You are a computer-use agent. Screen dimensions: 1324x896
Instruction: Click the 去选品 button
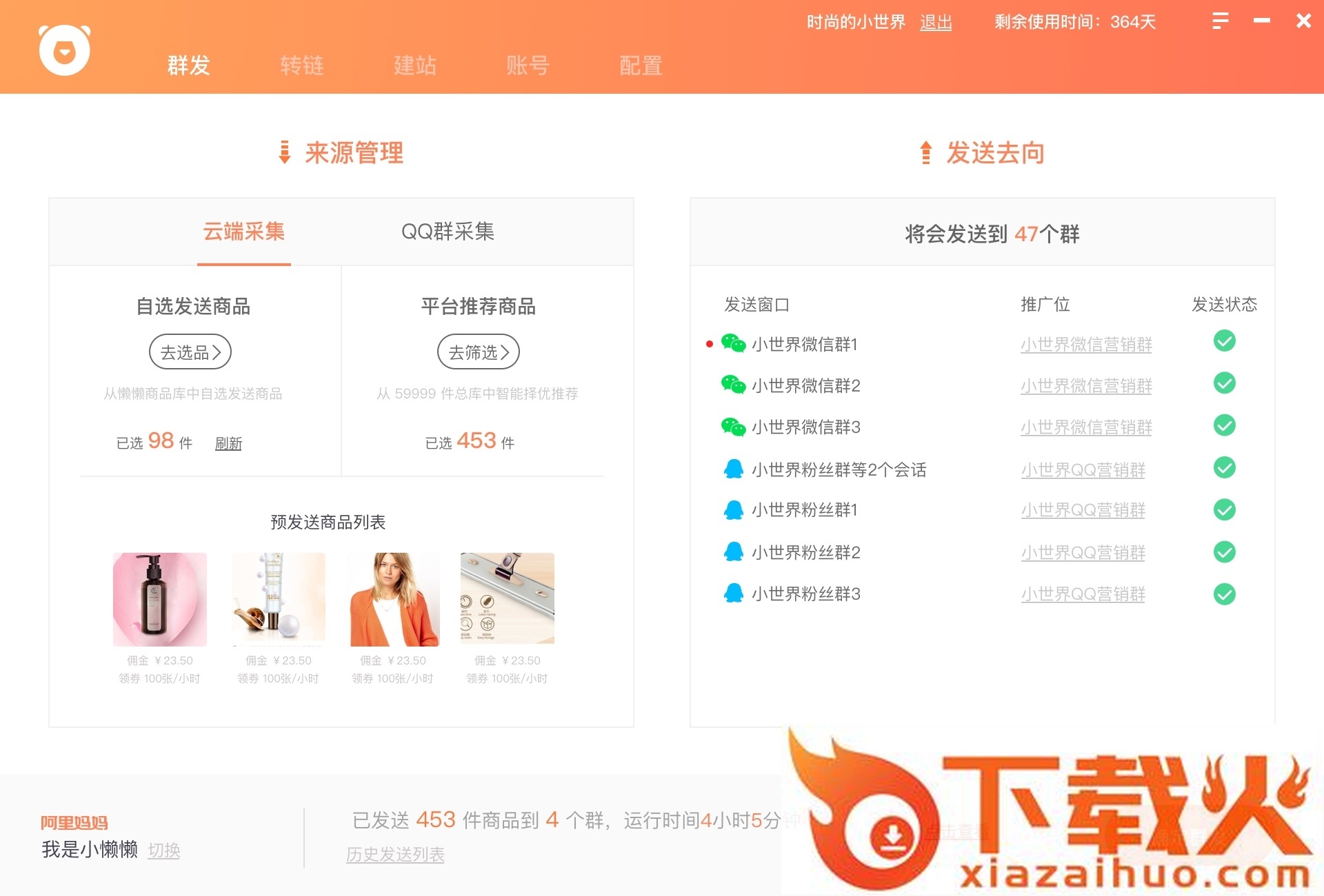click(190, 352)
